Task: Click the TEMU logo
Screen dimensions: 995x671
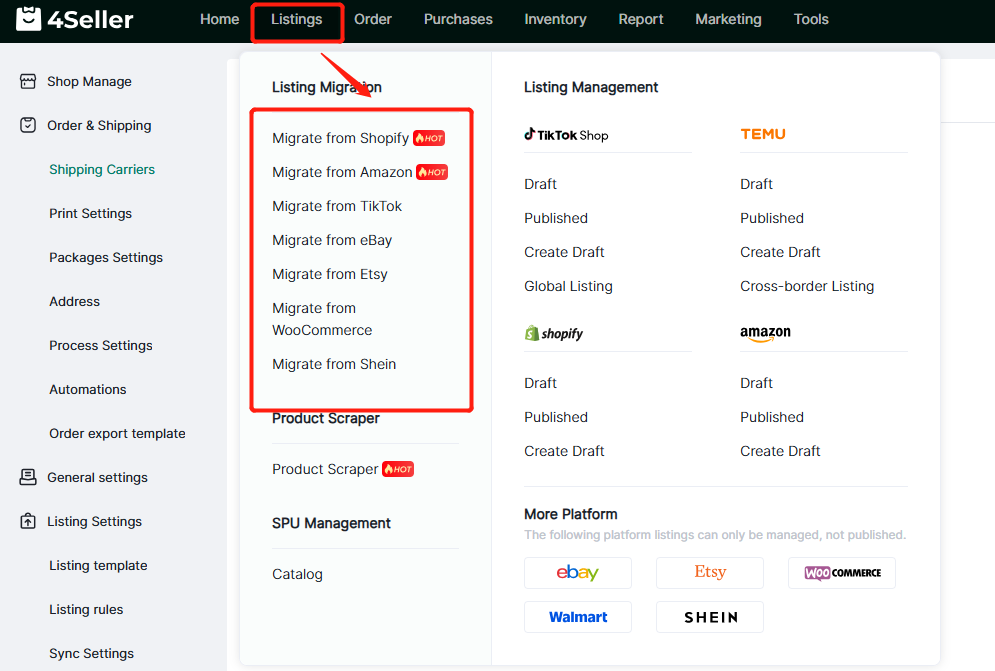Action: (763, 134)
